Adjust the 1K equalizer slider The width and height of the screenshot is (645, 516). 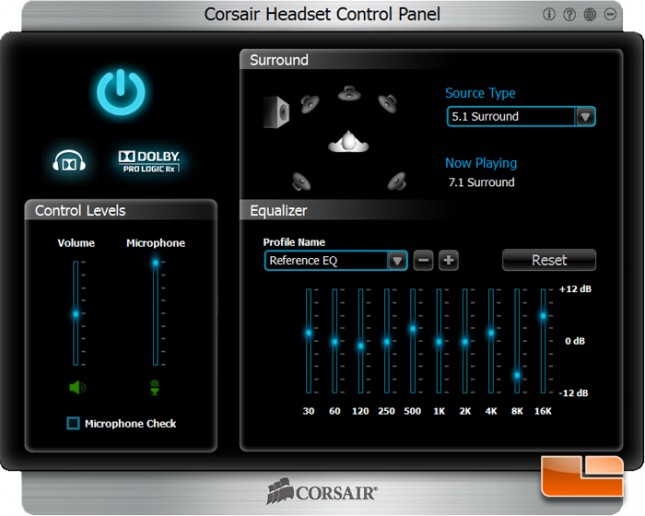[x=439, y=342]
